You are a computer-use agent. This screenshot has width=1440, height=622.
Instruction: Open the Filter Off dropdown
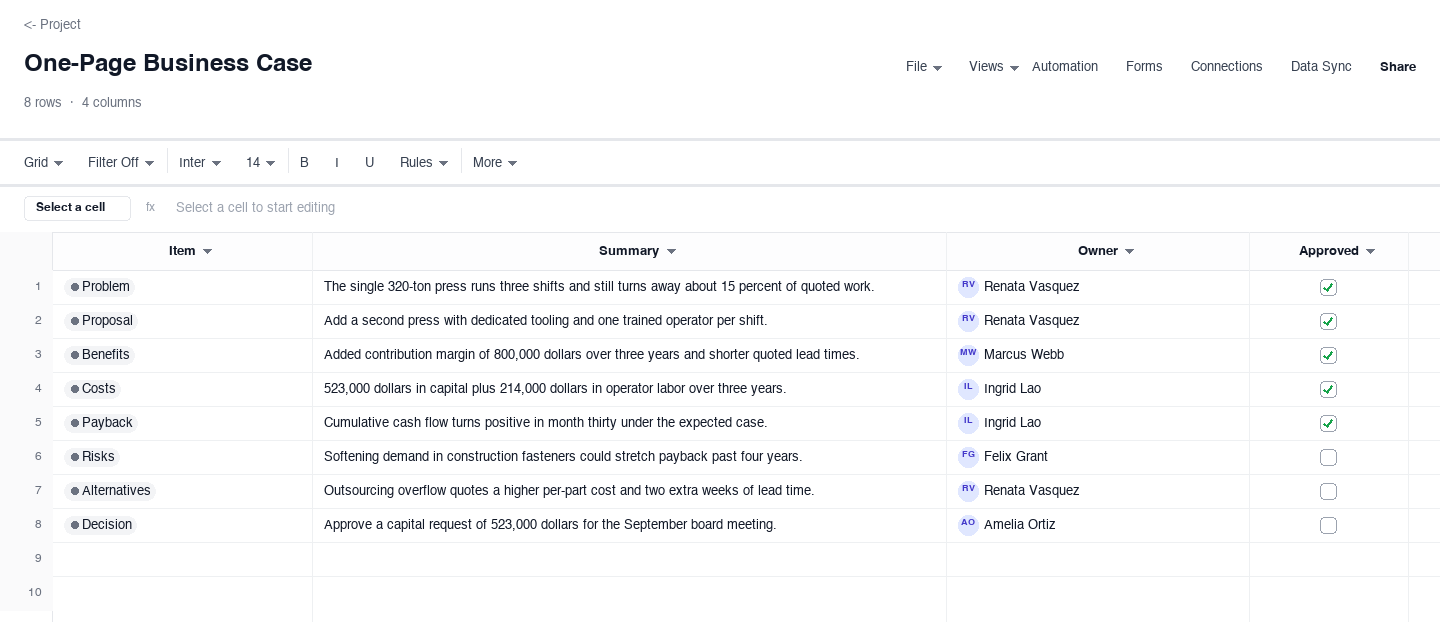click(121, 162)
